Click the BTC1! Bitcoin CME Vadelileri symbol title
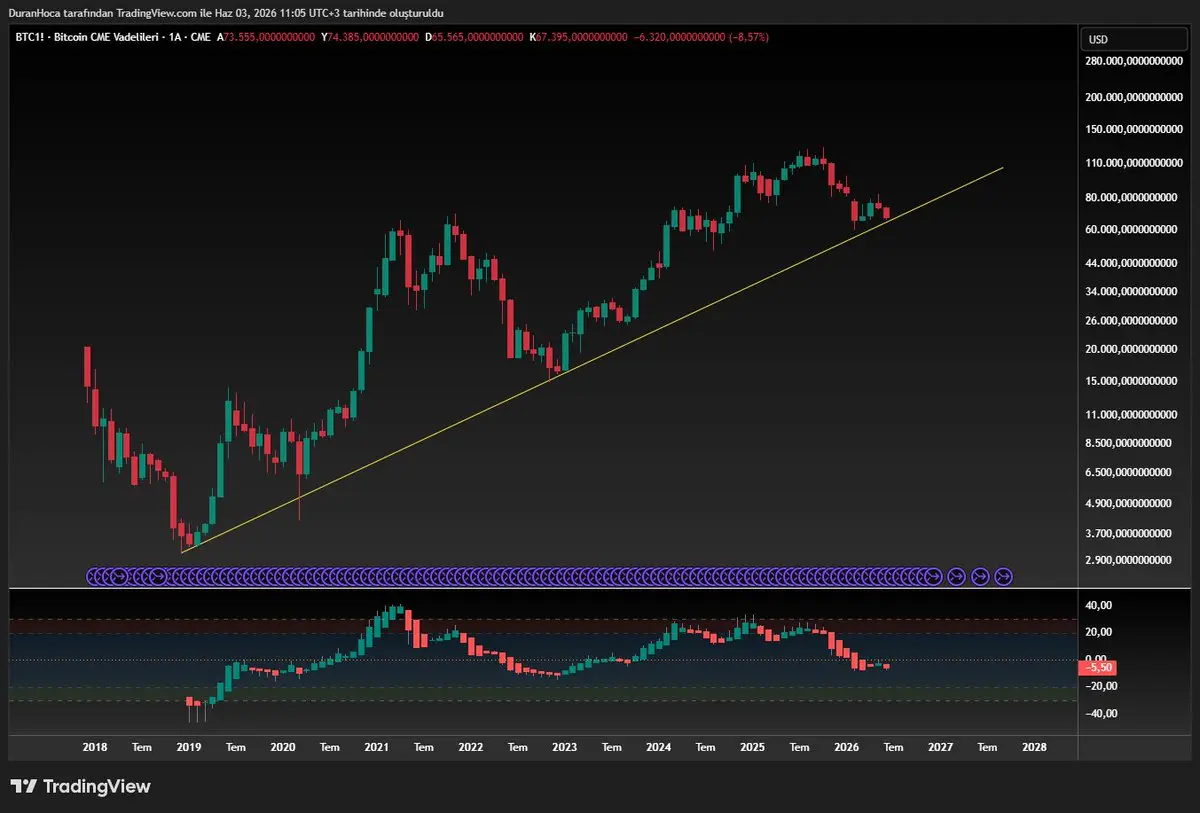 (110, 37)
